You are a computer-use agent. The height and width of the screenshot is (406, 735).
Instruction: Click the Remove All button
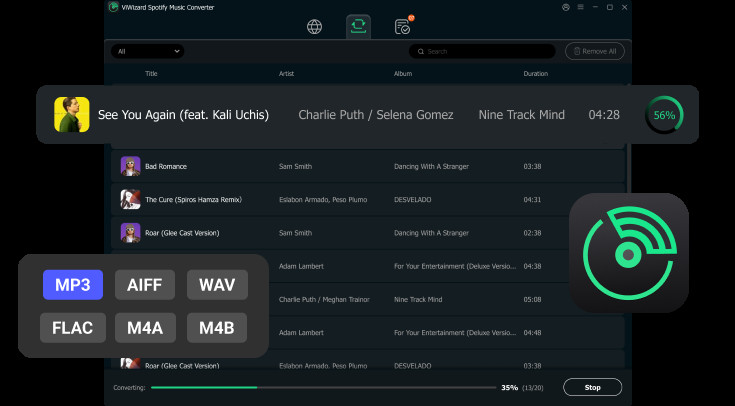[594, 51]
